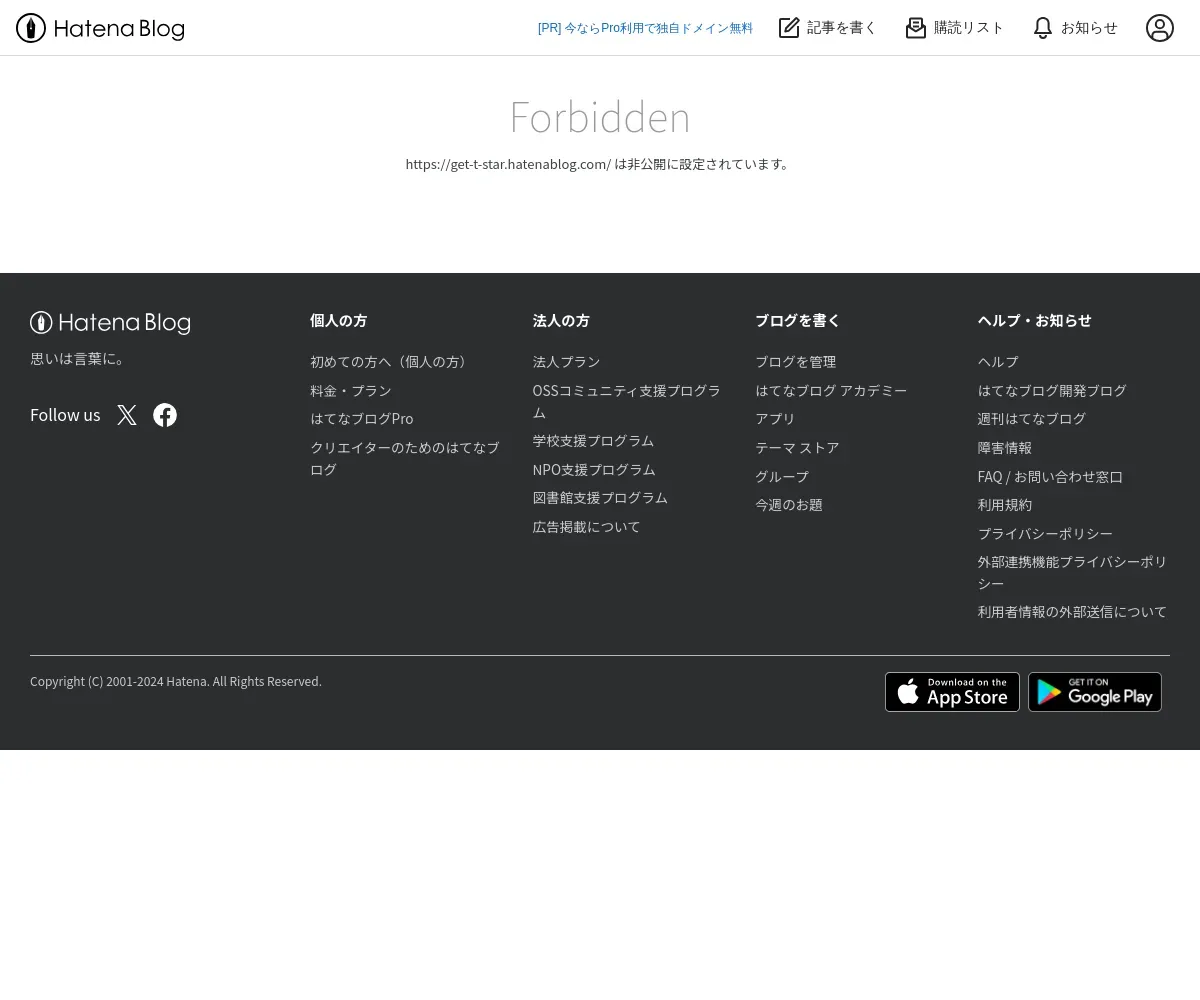Screen dimensions: 1200x1000
Task: Open 初めての方へ（個人の方）link
Action: (391, 362)
